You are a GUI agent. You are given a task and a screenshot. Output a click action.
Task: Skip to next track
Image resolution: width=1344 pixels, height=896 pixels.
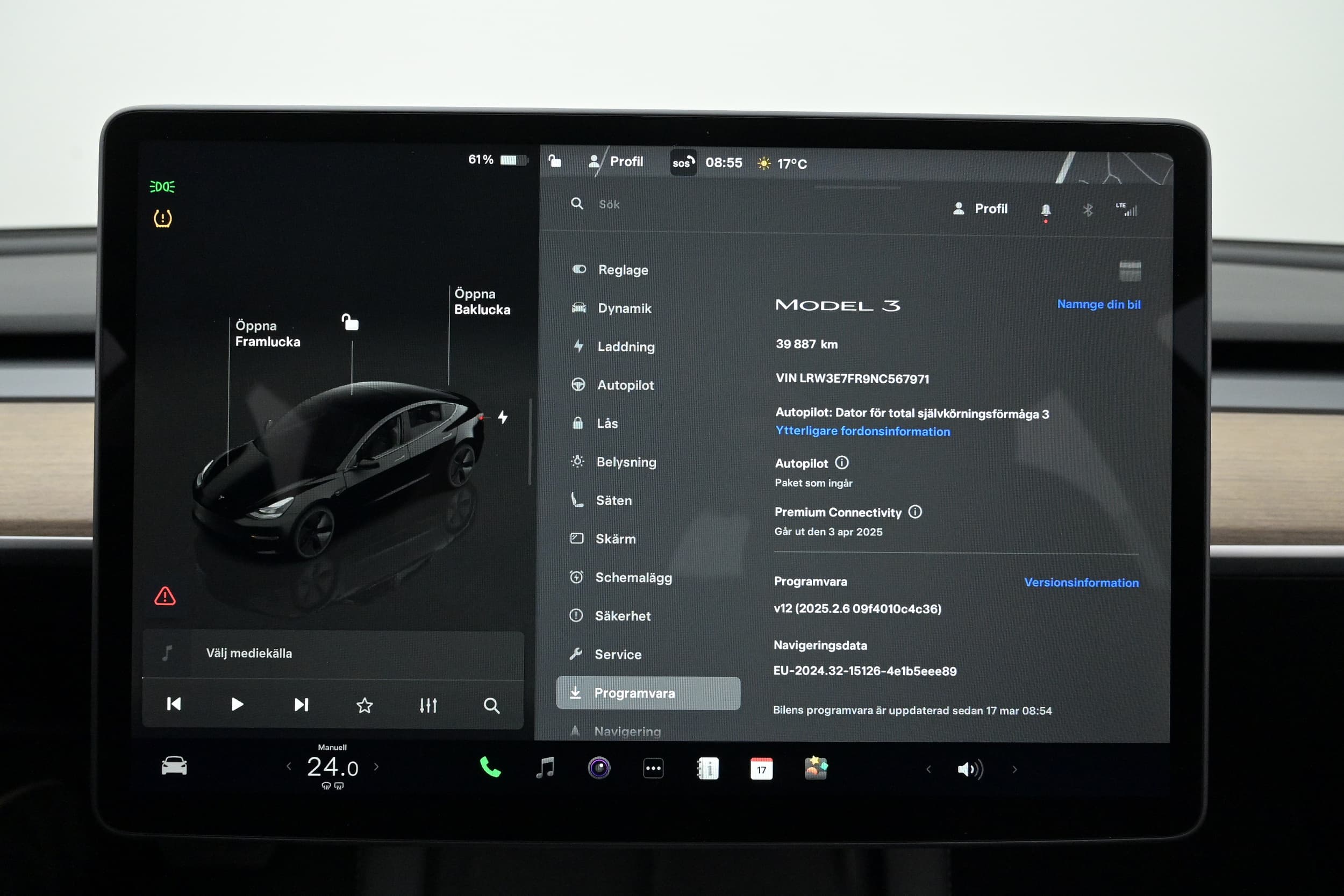pyautogui.click(x=301, y=705)
